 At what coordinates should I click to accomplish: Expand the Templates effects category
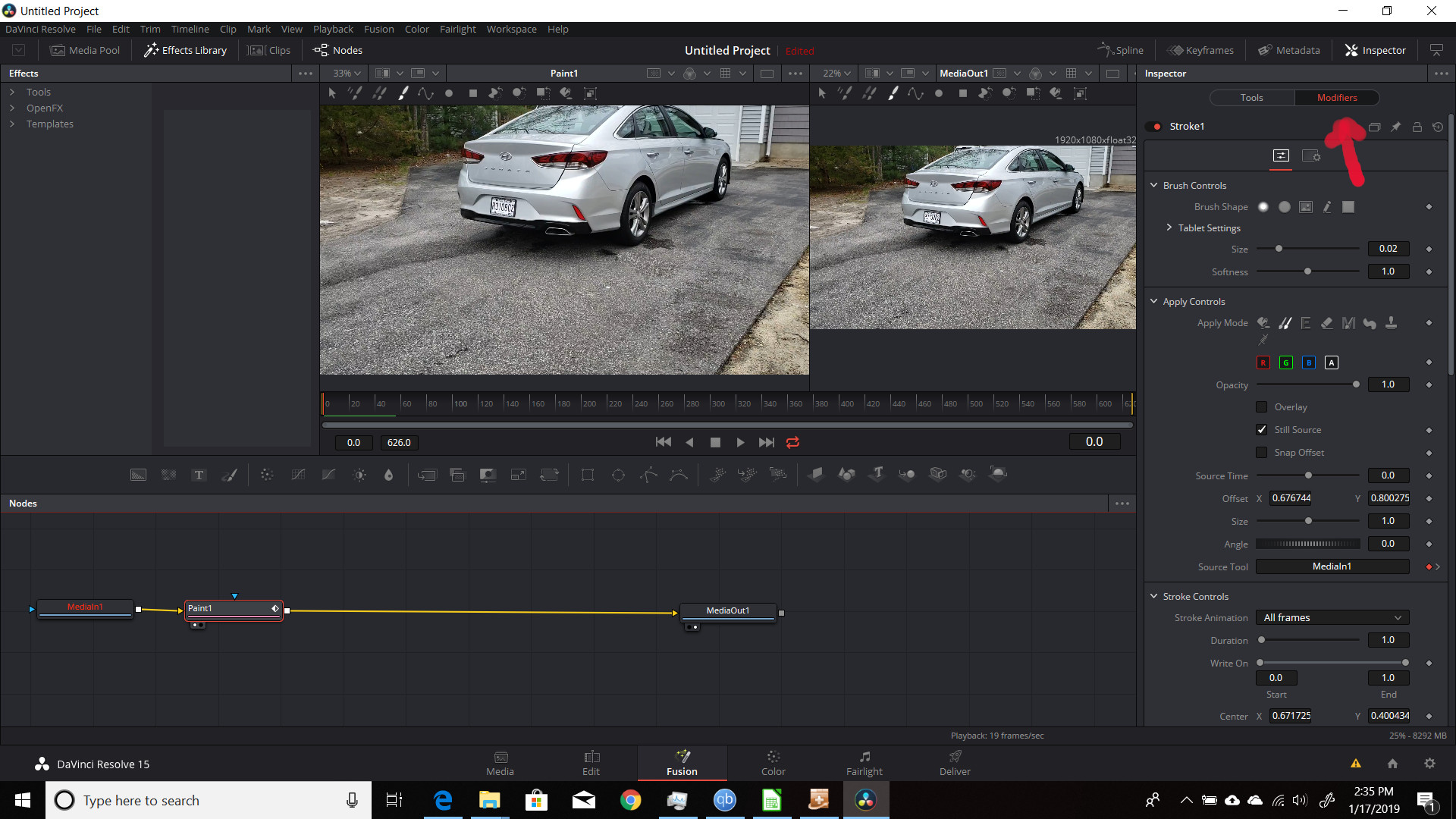[12, 124]
